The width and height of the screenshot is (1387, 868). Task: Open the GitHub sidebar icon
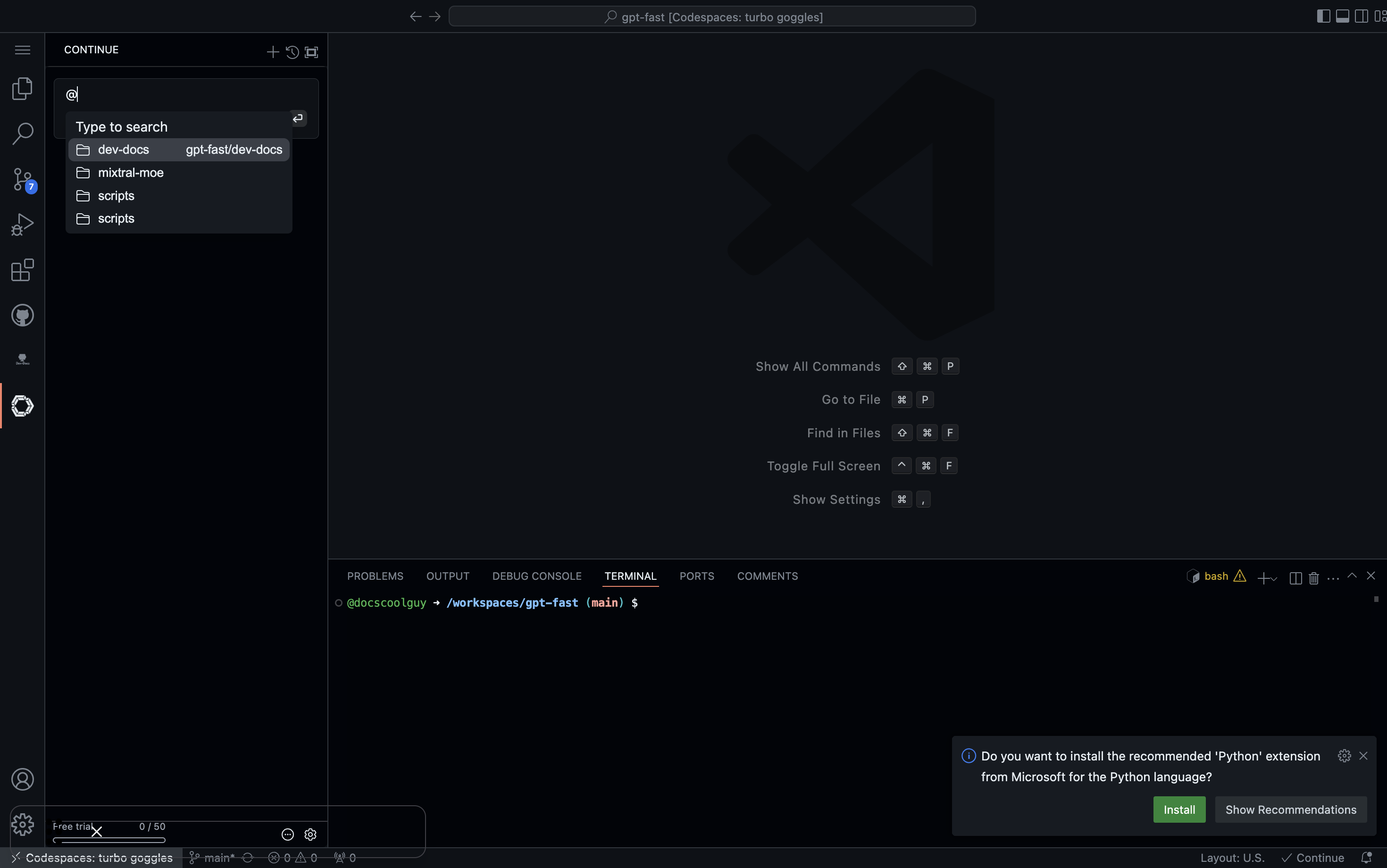point(22,315)
